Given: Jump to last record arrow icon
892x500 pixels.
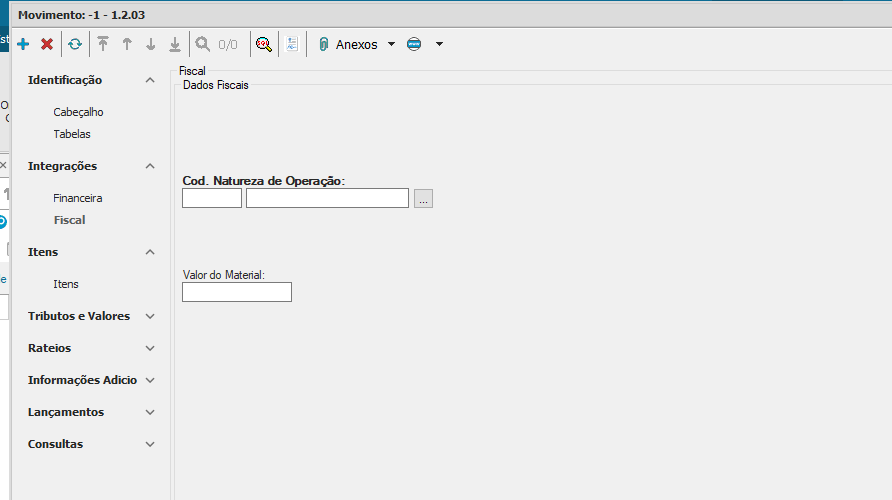Looking at the screenshot, I should click(175, 44).
